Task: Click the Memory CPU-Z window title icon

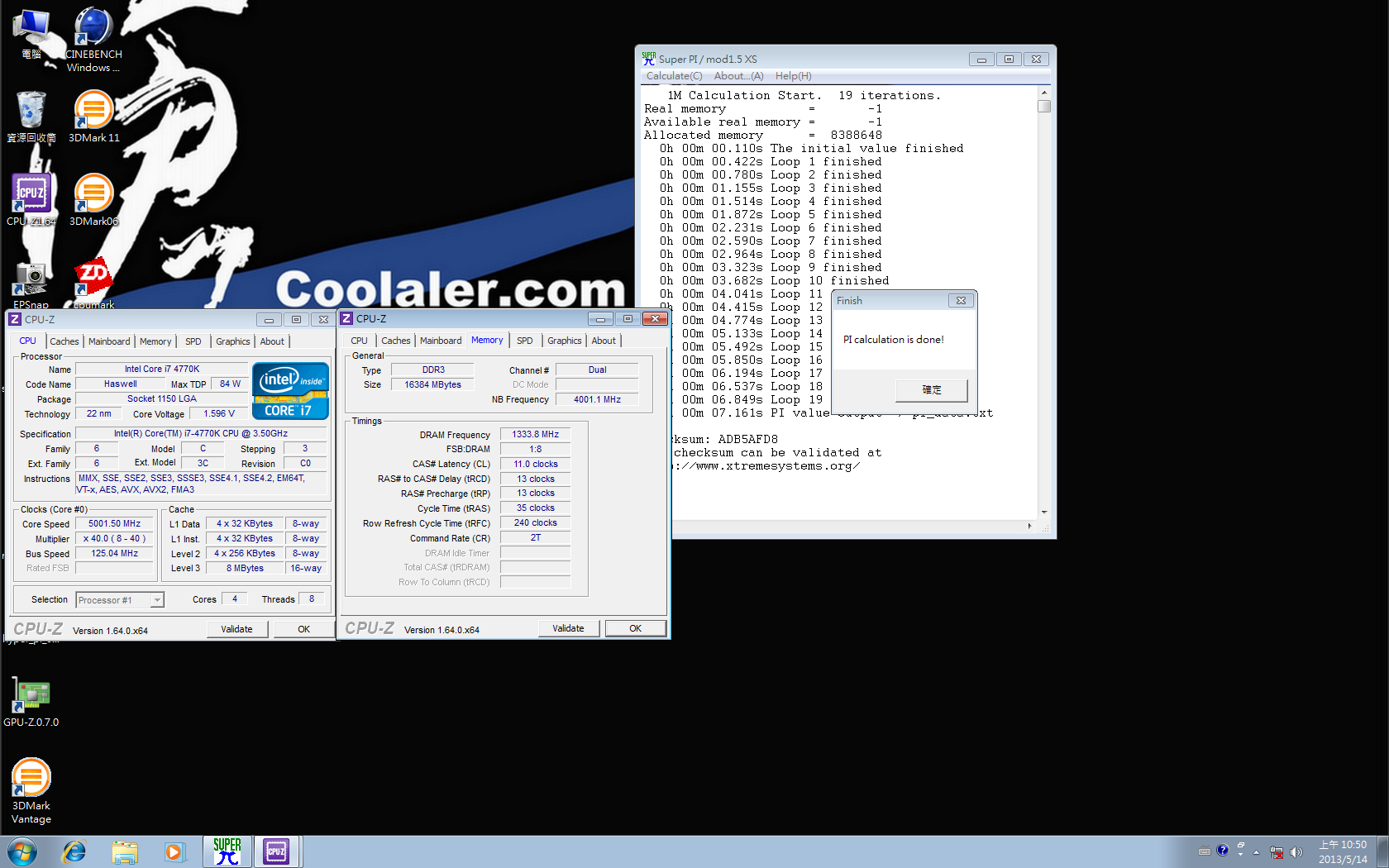Action: (x=346, y=318)
